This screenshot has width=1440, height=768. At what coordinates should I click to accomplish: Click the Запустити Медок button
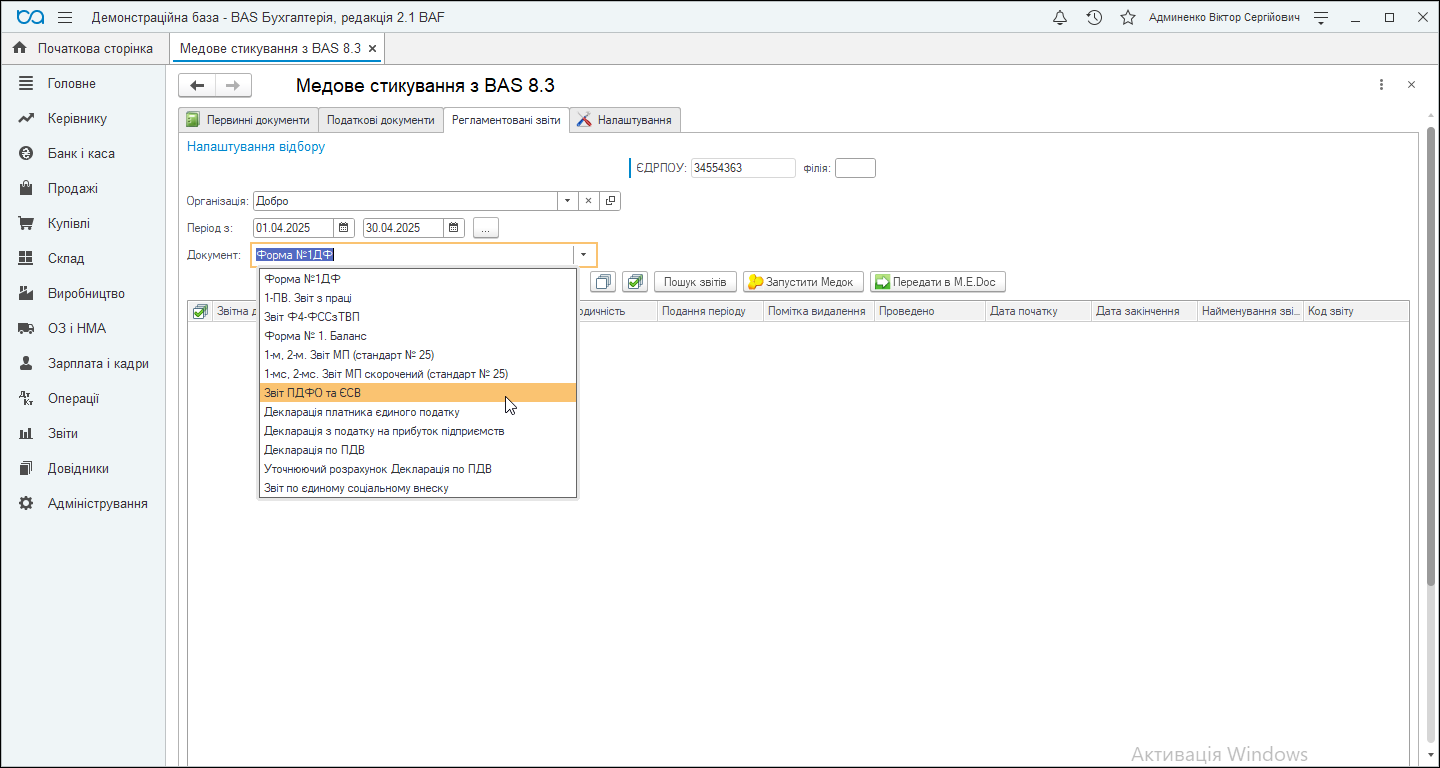(803, 282)
